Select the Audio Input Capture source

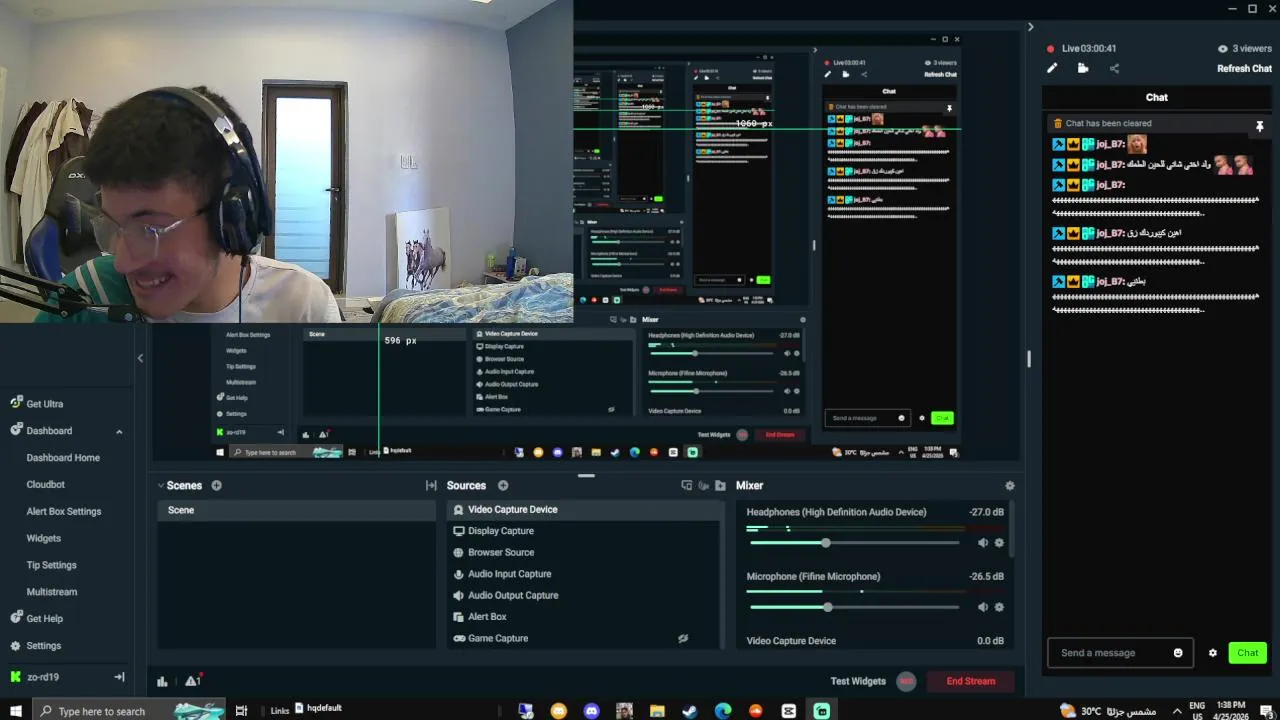(584, 574)
